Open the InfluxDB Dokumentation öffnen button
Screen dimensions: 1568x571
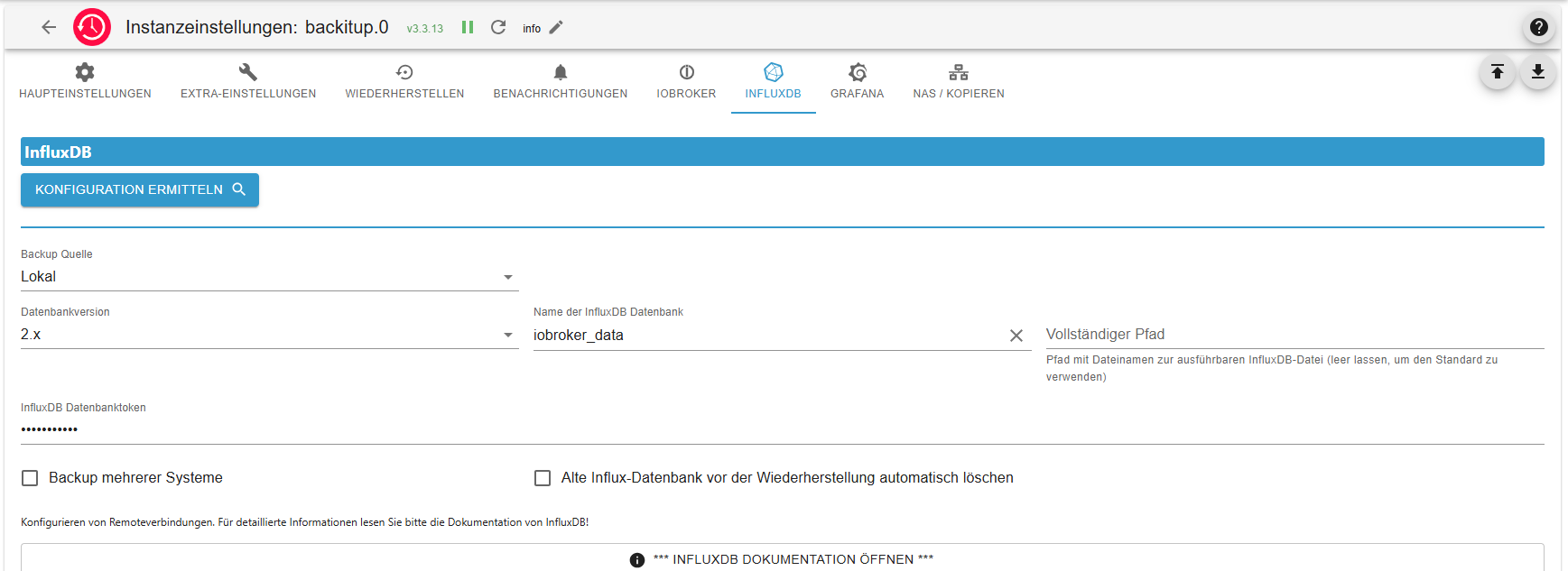[783, 557]
